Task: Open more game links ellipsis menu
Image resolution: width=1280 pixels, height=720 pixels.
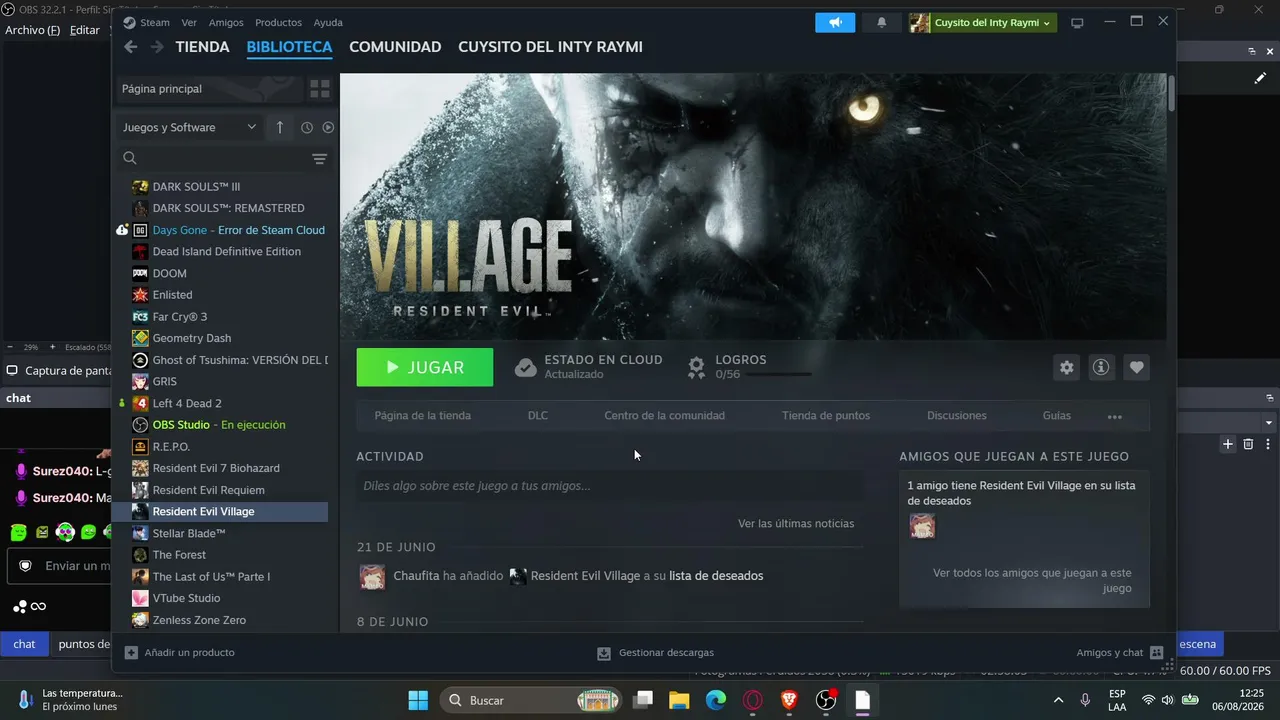Action: pos(1115,416)
